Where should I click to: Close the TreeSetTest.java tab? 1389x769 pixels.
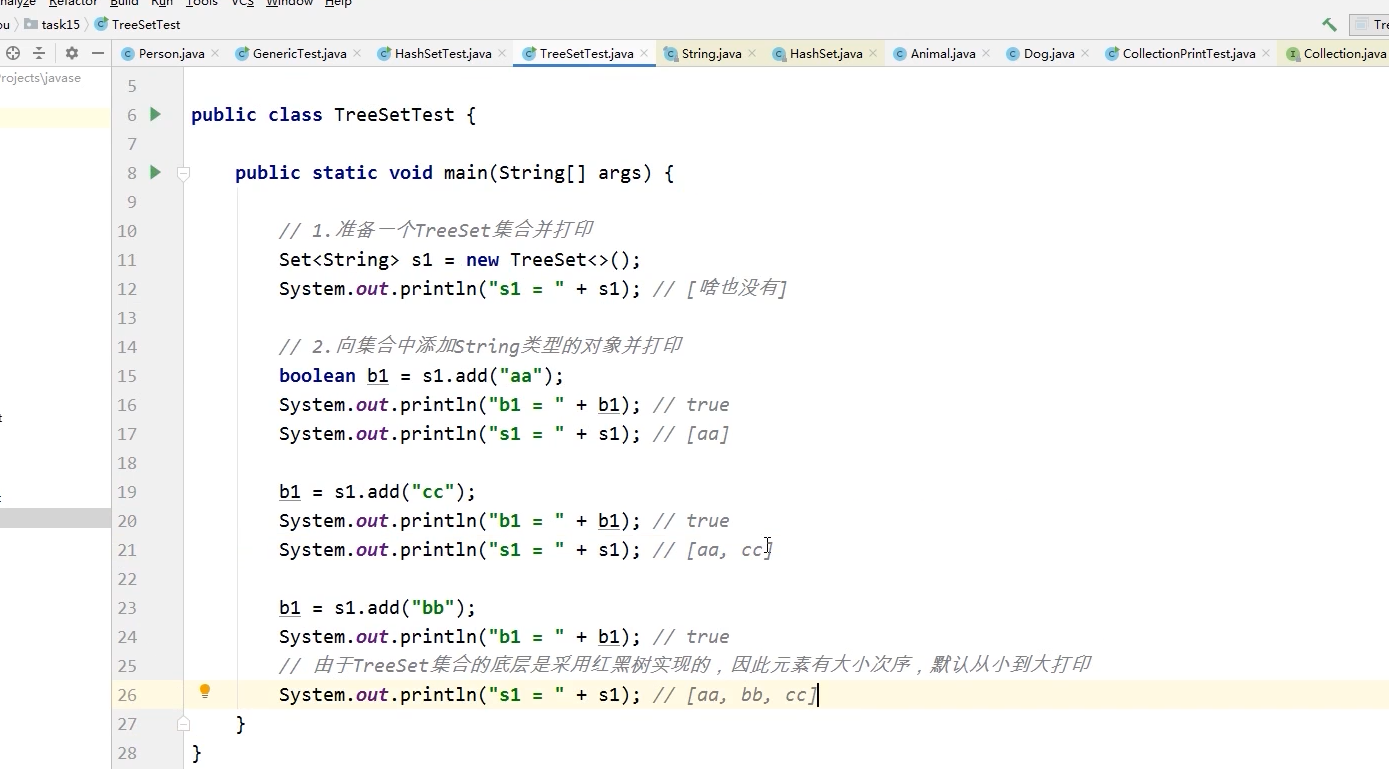[644, 53]
